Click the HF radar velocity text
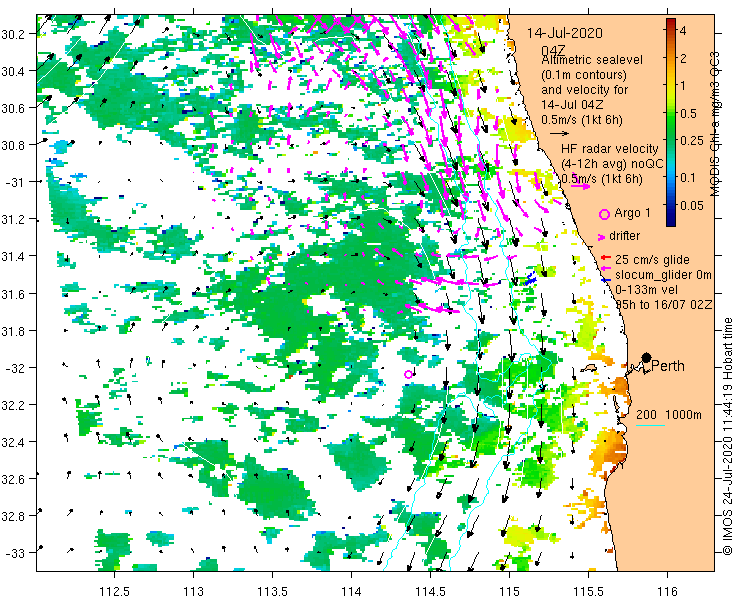The width and height of the screenshot is (740, 600). click(609, 149)
